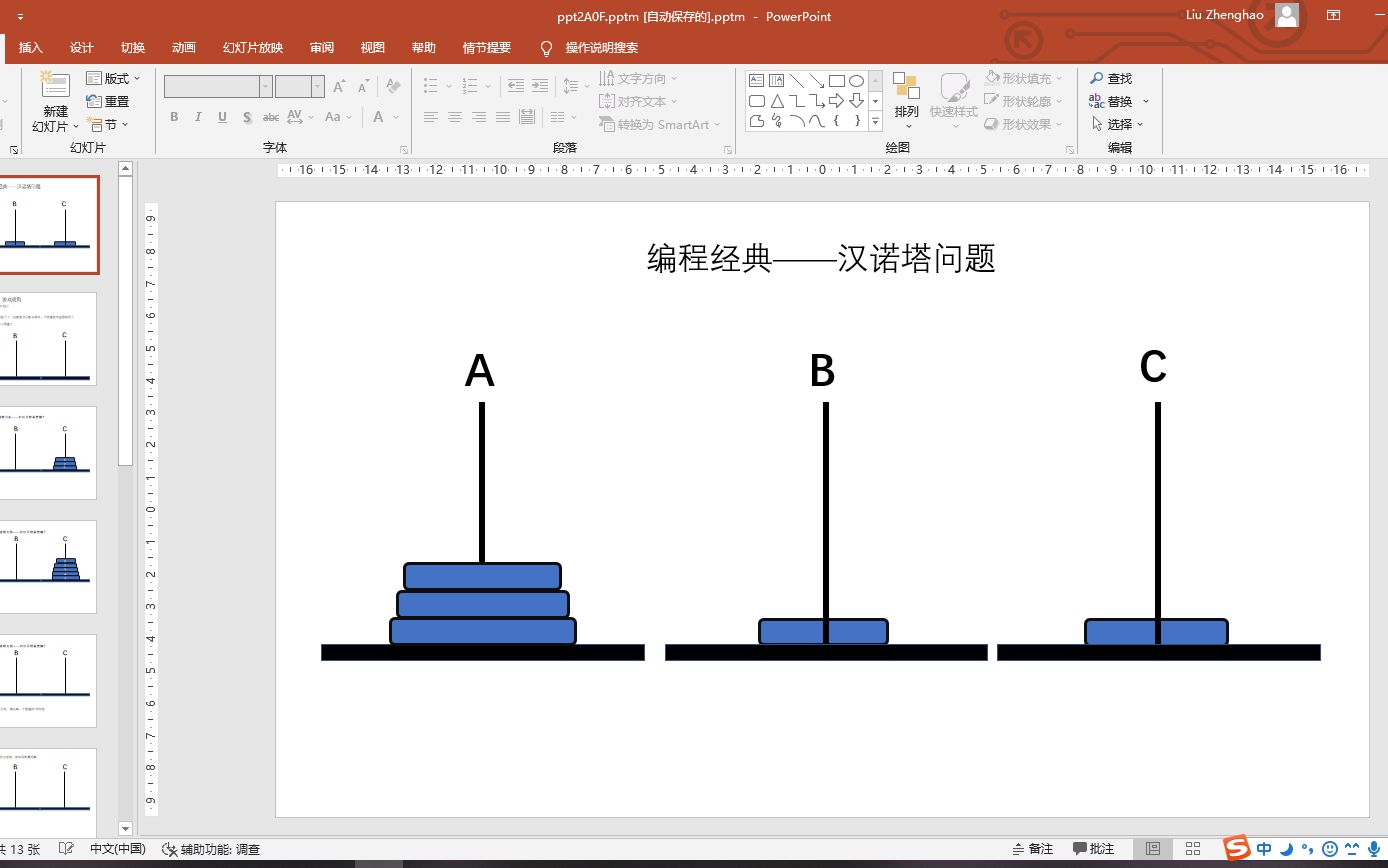1388x868 pixels.
Task: Click the Comments (批注) button in status bar
Action: [1094, 849]
